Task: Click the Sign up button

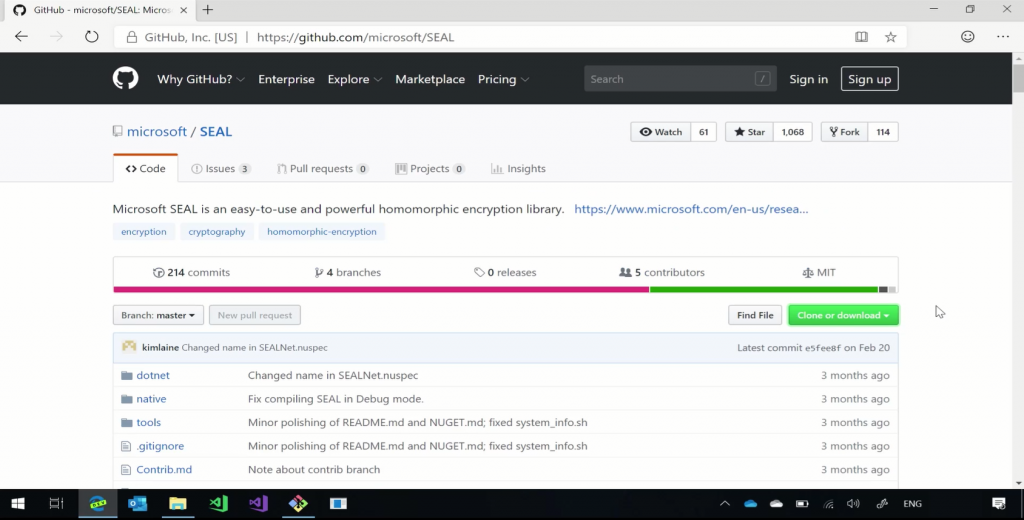Action: 868,79
